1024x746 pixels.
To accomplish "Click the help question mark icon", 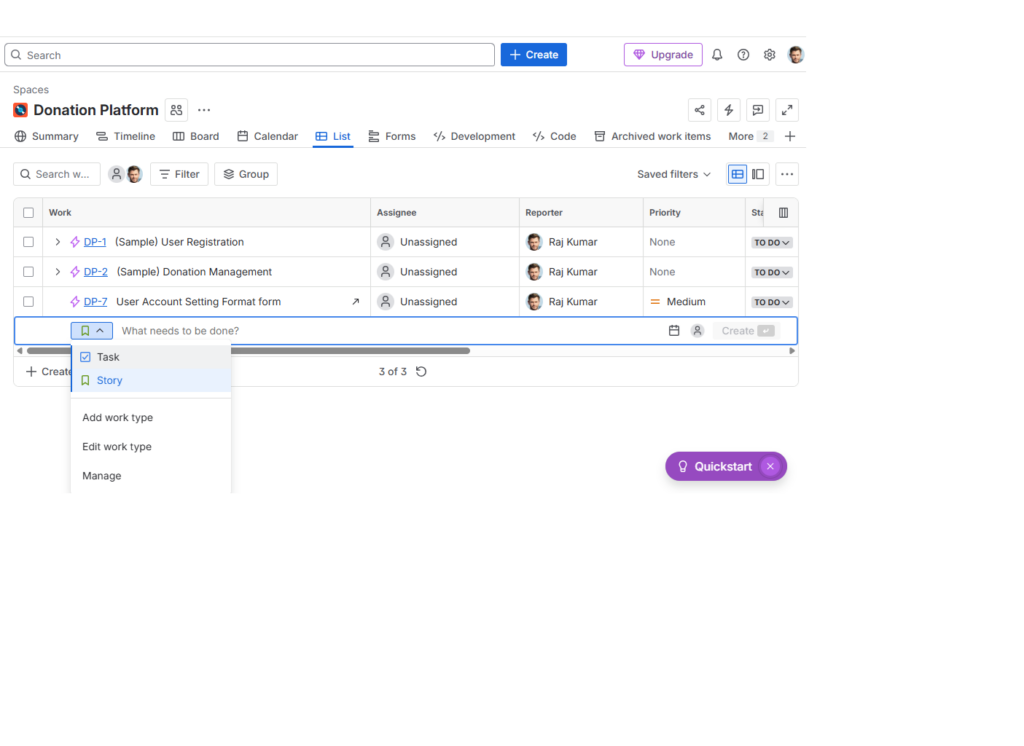I will click(743, 55).
